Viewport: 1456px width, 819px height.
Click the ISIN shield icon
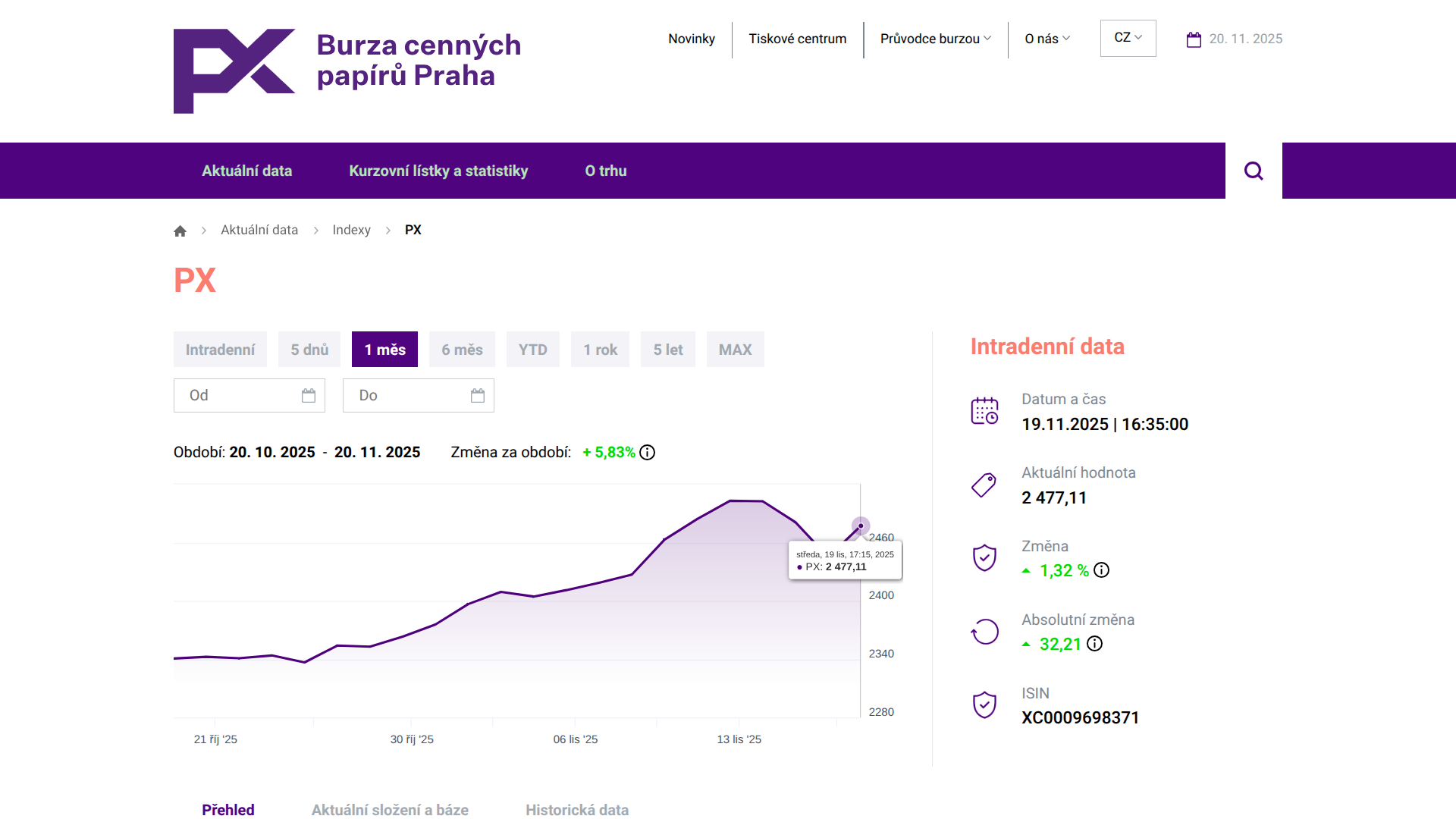click(984, 705)
